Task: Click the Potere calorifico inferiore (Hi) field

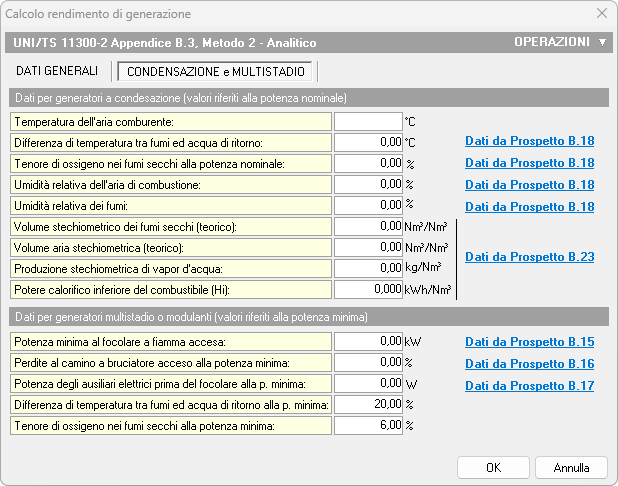Action: [368, 289]
